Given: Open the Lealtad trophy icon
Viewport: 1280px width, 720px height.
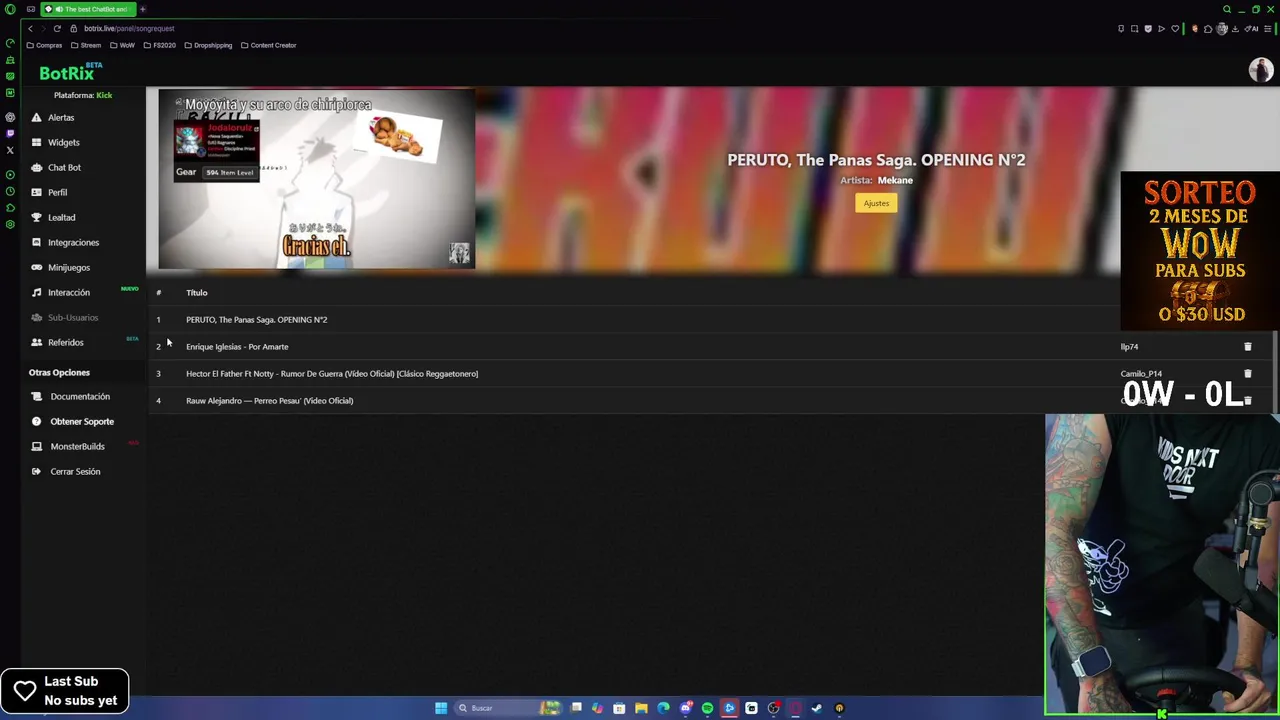Looking at the screenshot, I should [37, 217].
